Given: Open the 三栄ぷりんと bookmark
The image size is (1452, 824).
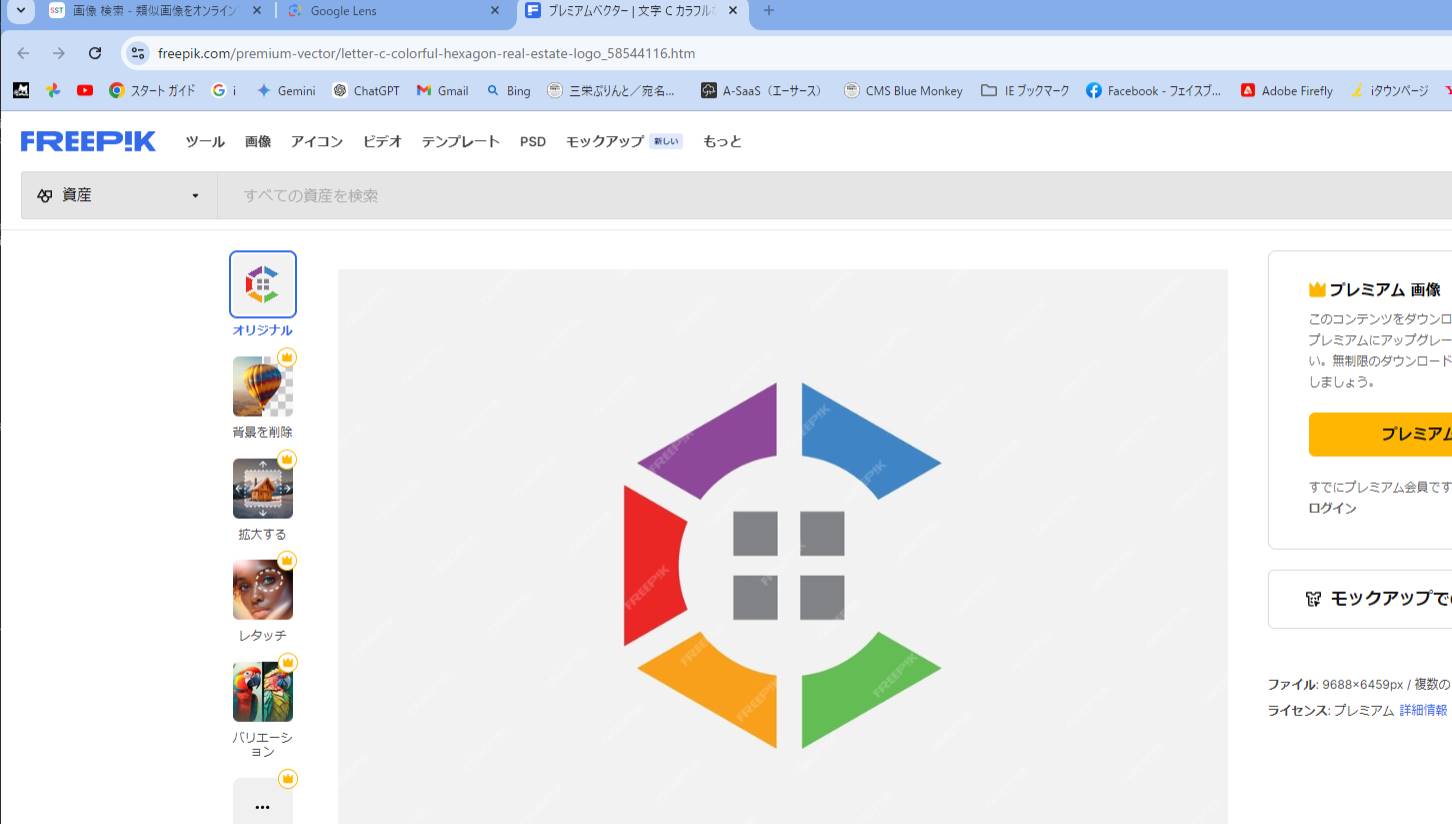Looking at the screenshot, I should coord(611,90).
